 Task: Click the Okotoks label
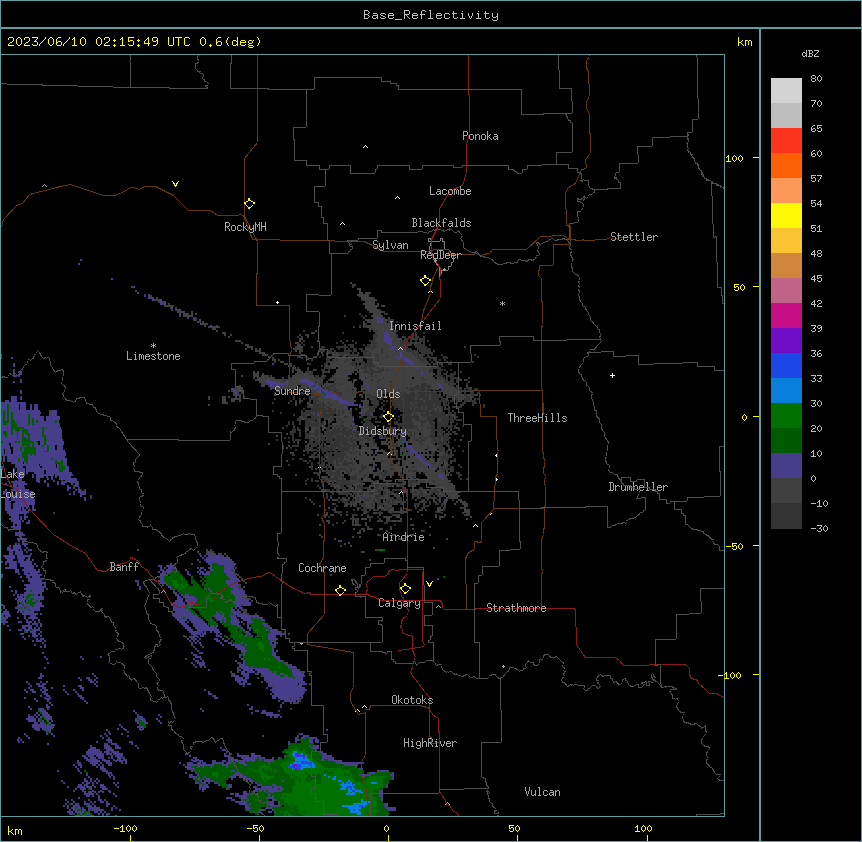[x=412, y=700]
